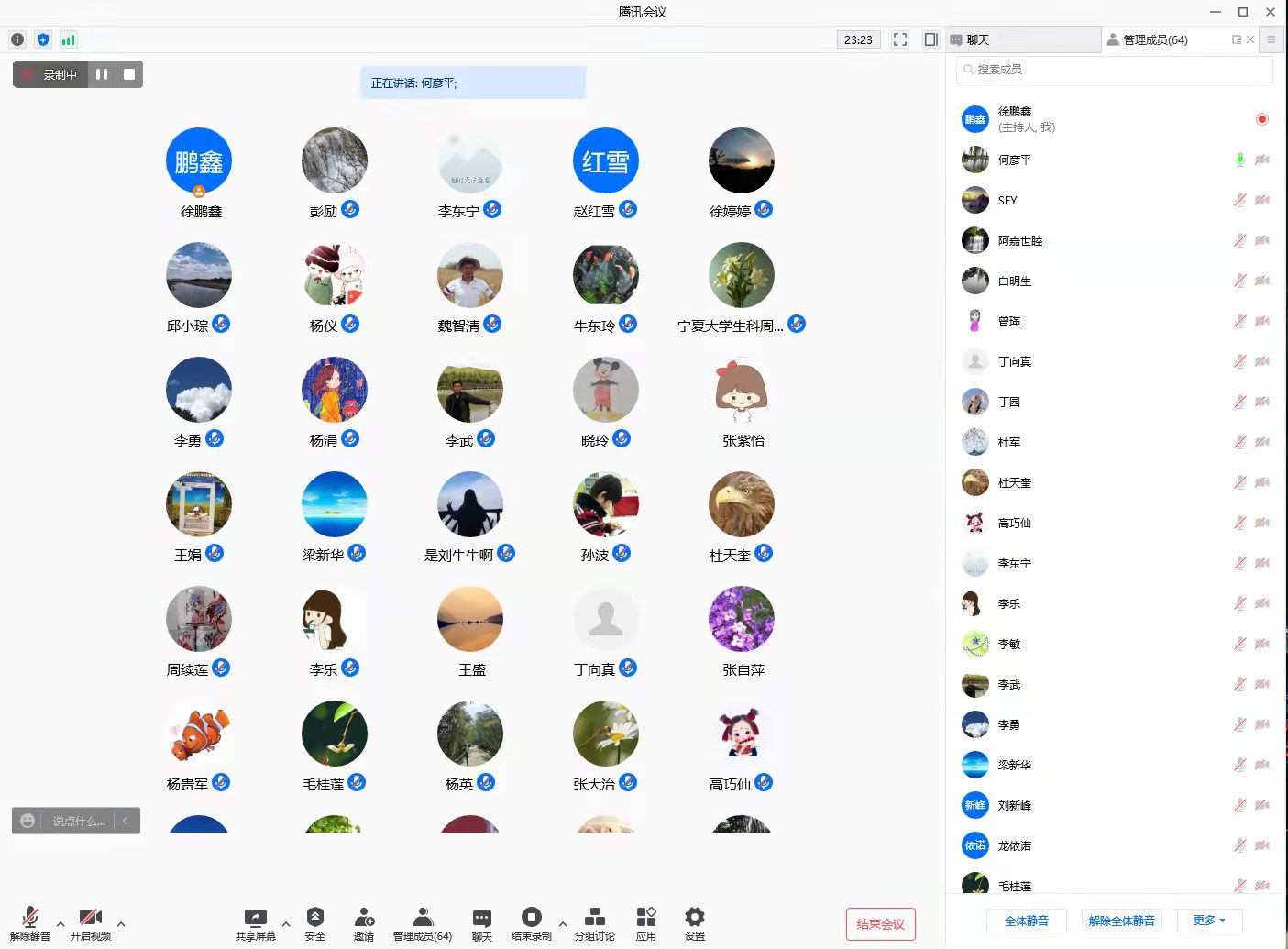Switch to the 聊天 tab
The width and height of the screenshot is (1288, 949).
pyautogui.click(x=1023, y=39)
